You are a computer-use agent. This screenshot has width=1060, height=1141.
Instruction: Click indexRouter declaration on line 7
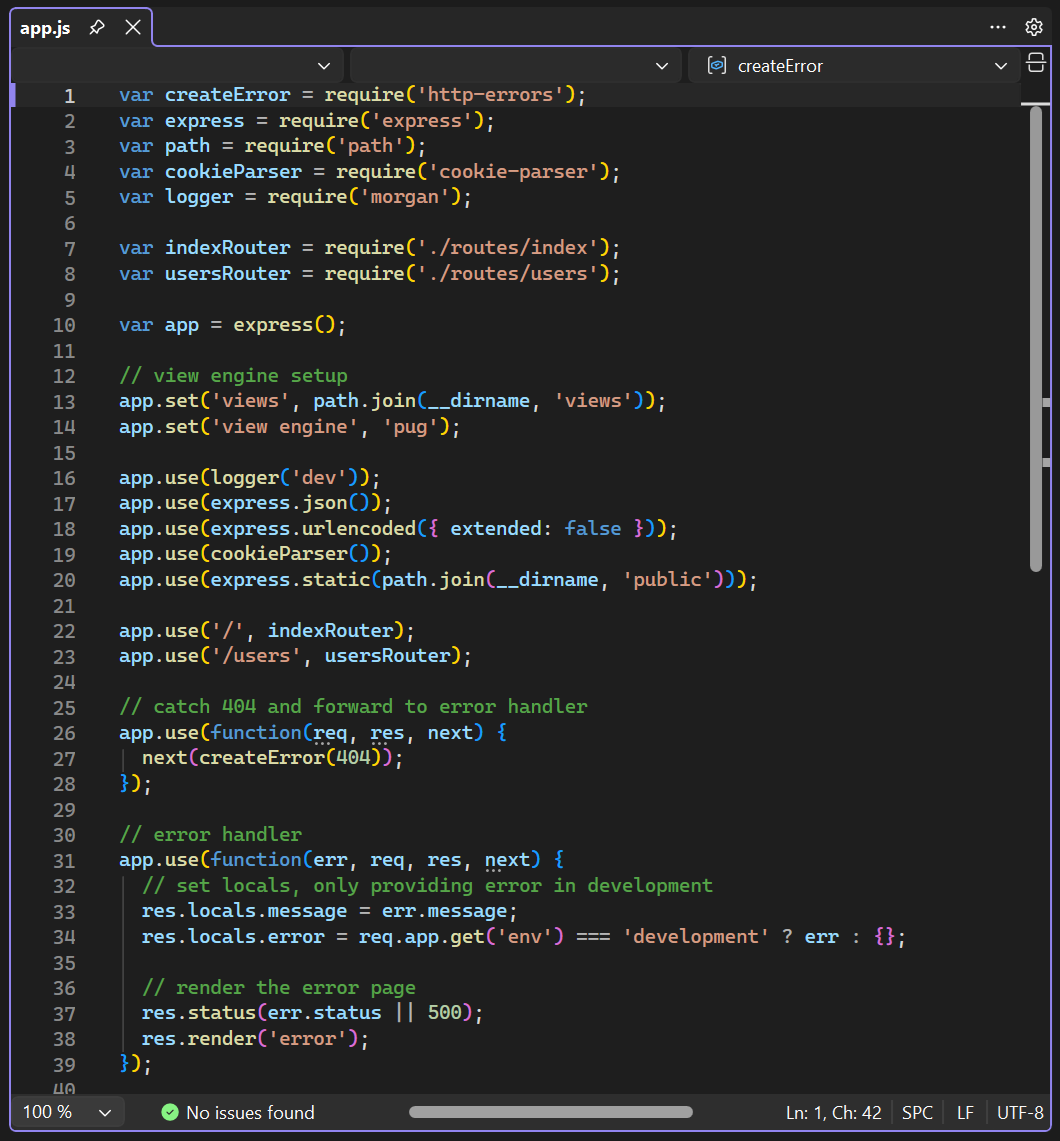227,248
